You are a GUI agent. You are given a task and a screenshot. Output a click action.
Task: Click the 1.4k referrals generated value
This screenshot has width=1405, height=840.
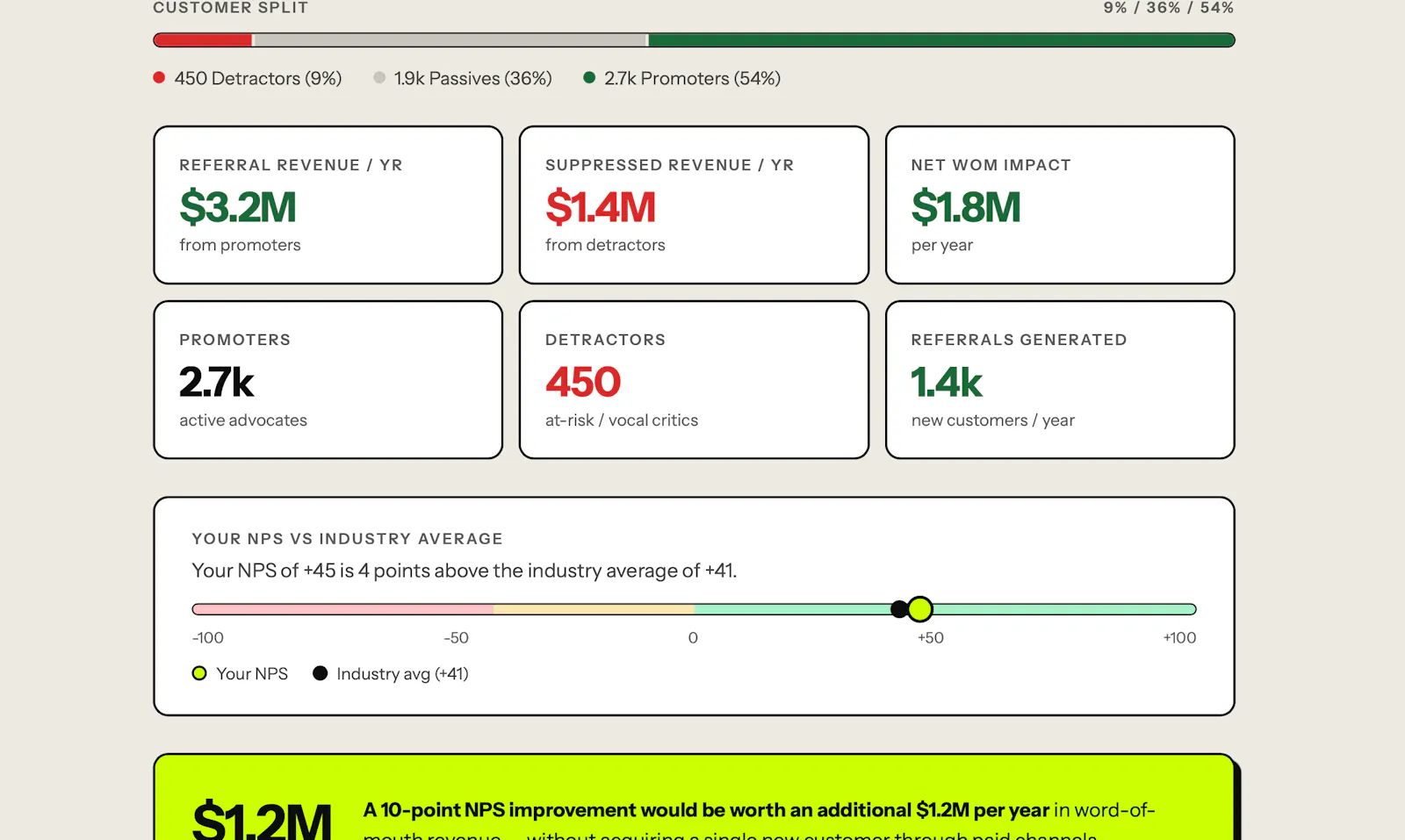(x=947, y=382)
